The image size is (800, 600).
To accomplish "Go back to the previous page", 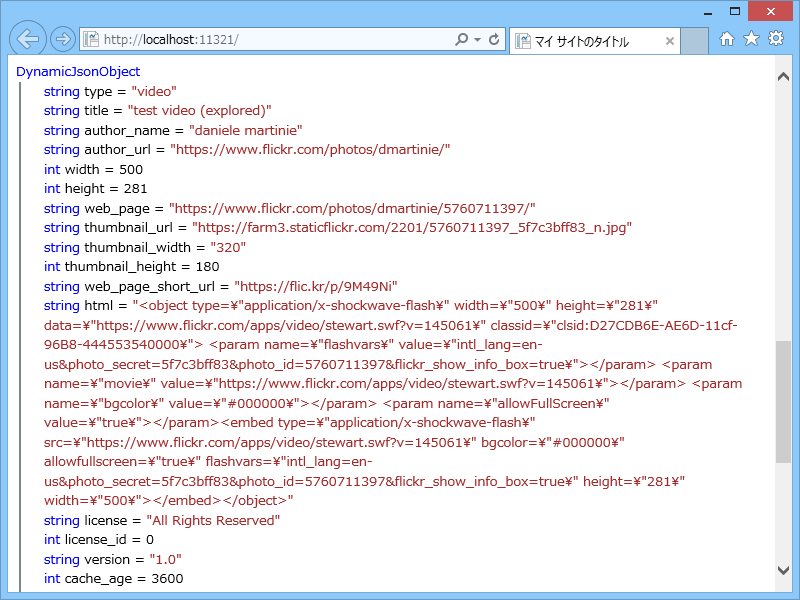I will (28, 38).
